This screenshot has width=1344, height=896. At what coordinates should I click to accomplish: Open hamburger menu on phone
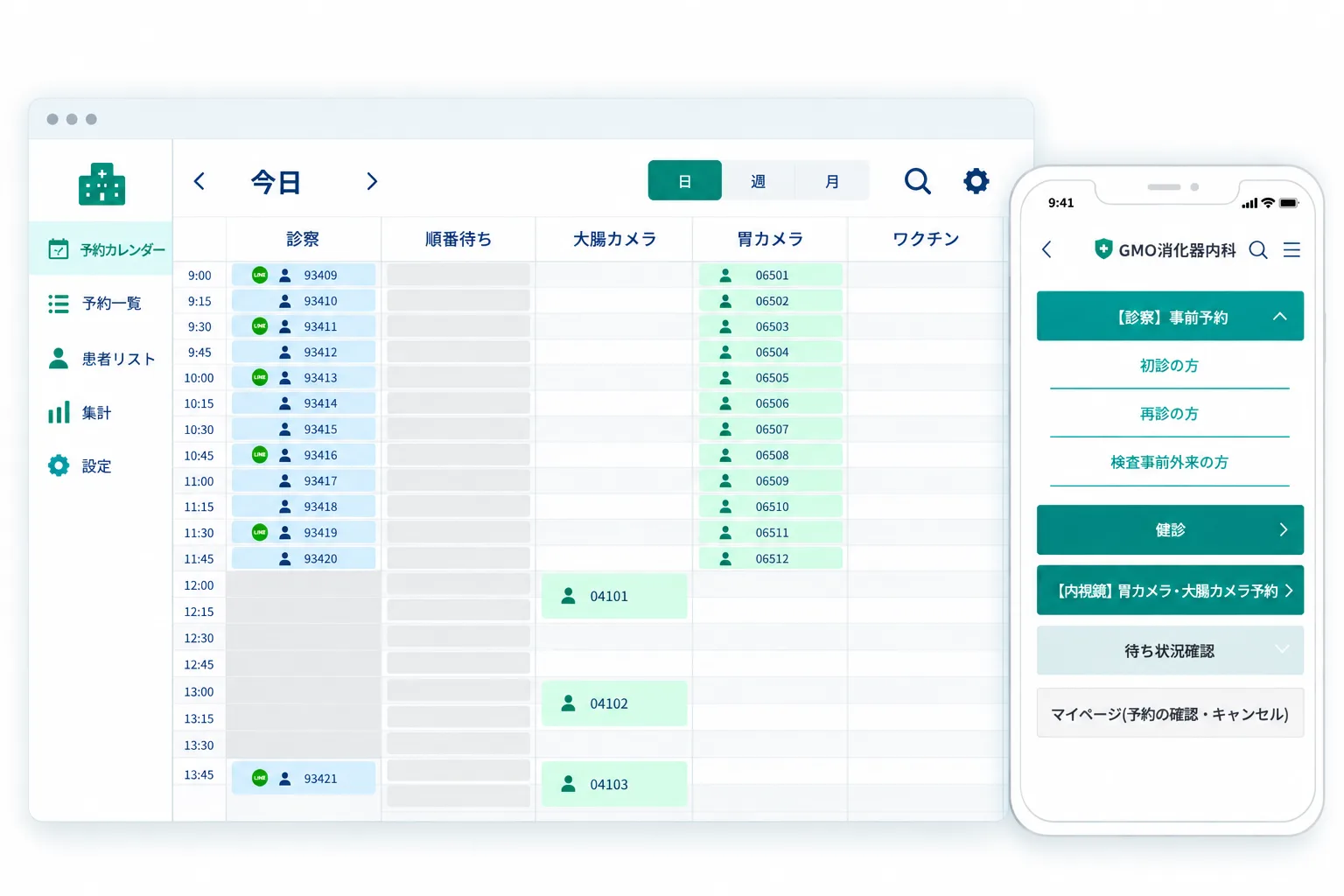[x=1291, y=250]
